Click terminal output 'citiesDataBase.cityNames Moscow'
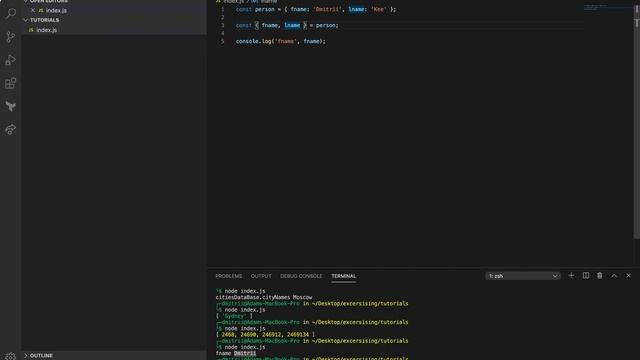Viewport: 640px width, 360px height. click(264, 297)
